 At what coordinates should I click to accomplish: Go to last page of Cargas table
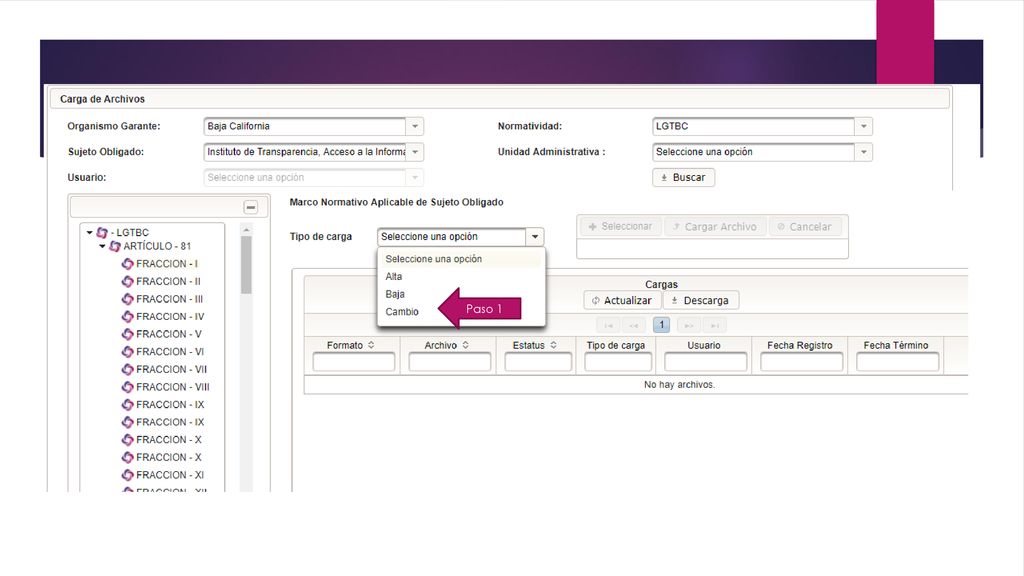(714, 325)
